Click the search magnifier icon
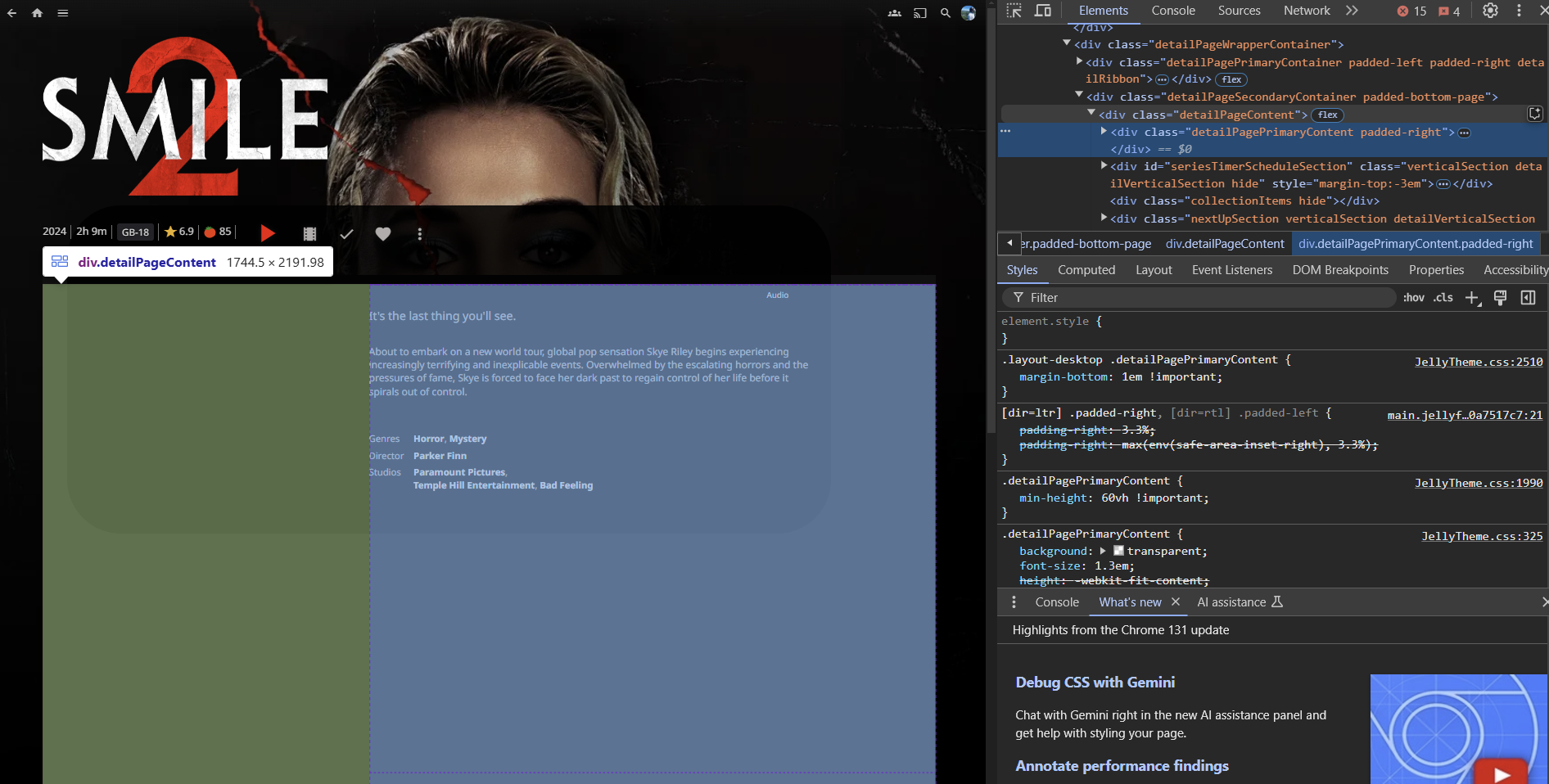This screenshot has width=1549, height=784. coord(946,13)
